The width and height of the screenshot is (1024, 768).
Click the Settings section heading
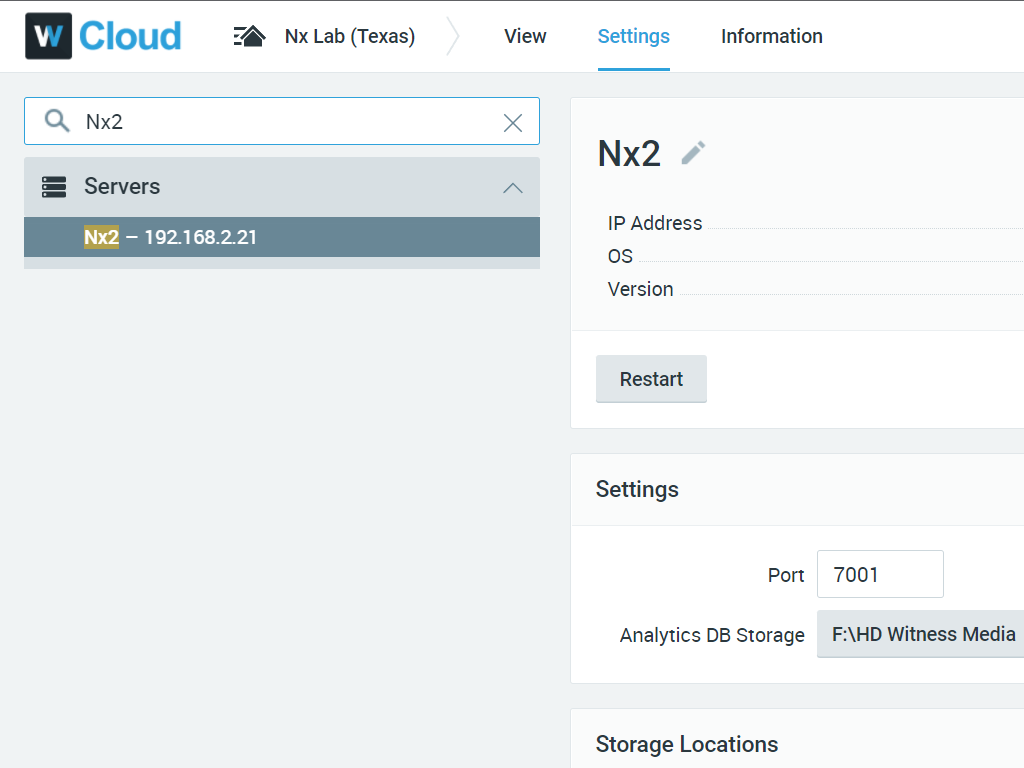tap(637, 490)
